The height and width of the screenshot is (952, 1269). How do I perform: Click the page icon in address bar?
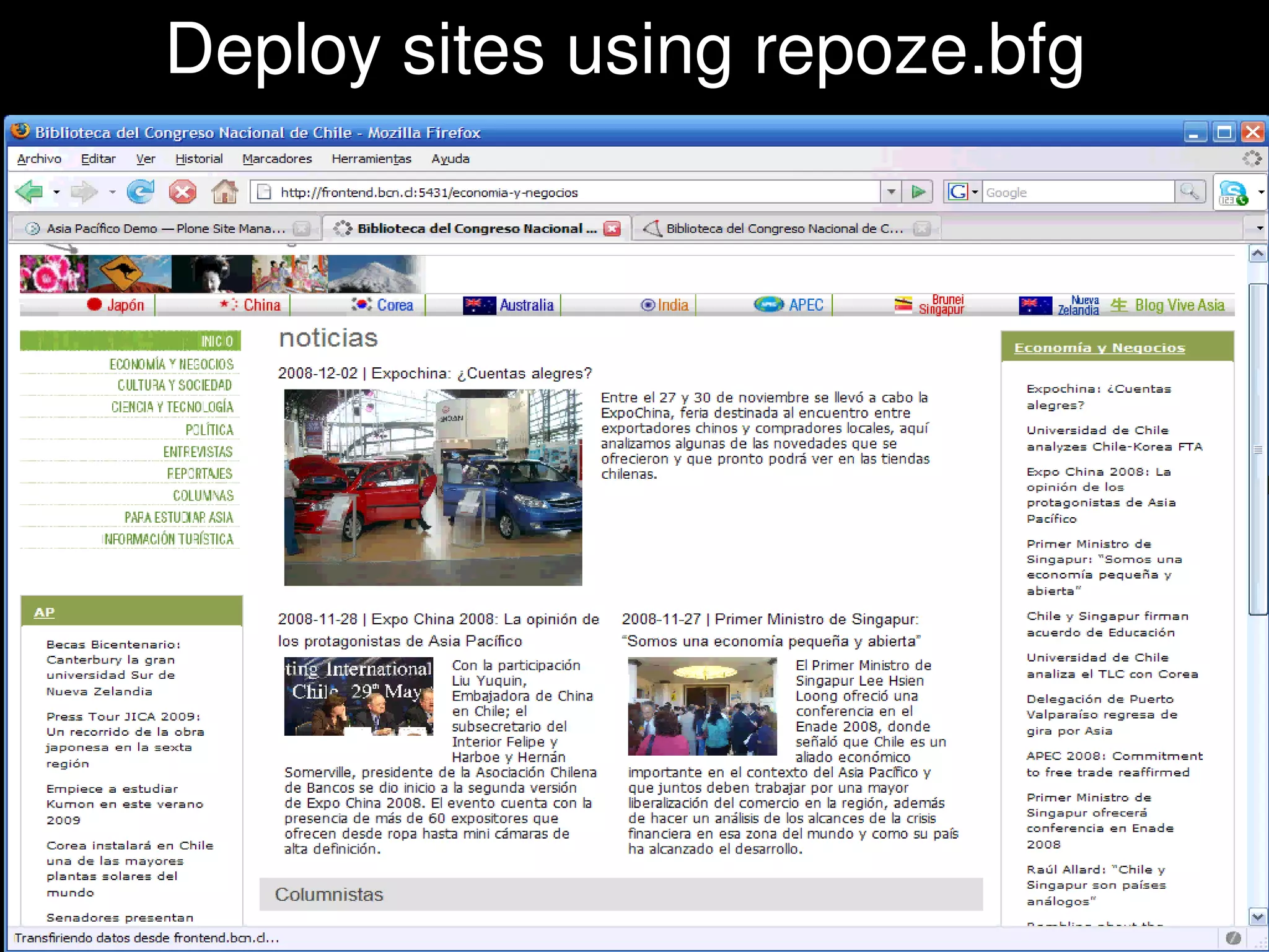(265, 192)
